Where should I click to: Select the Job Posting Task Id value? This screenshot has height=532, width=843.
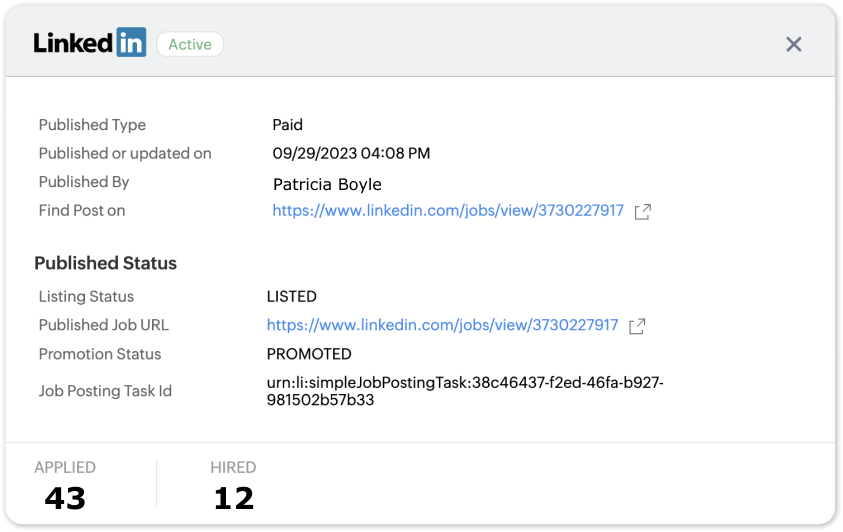coord(465,391)
